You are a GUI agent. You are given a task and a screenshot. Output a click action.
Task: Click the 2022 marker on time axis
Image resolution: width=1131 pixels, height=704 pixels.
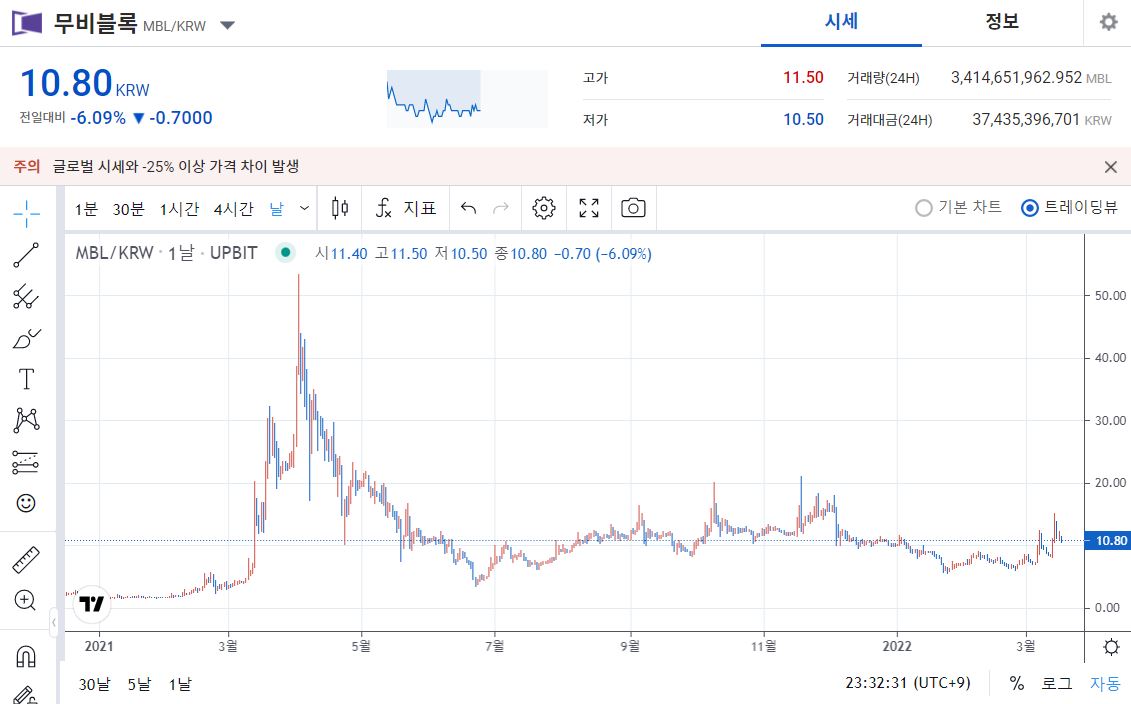point(897,646)
